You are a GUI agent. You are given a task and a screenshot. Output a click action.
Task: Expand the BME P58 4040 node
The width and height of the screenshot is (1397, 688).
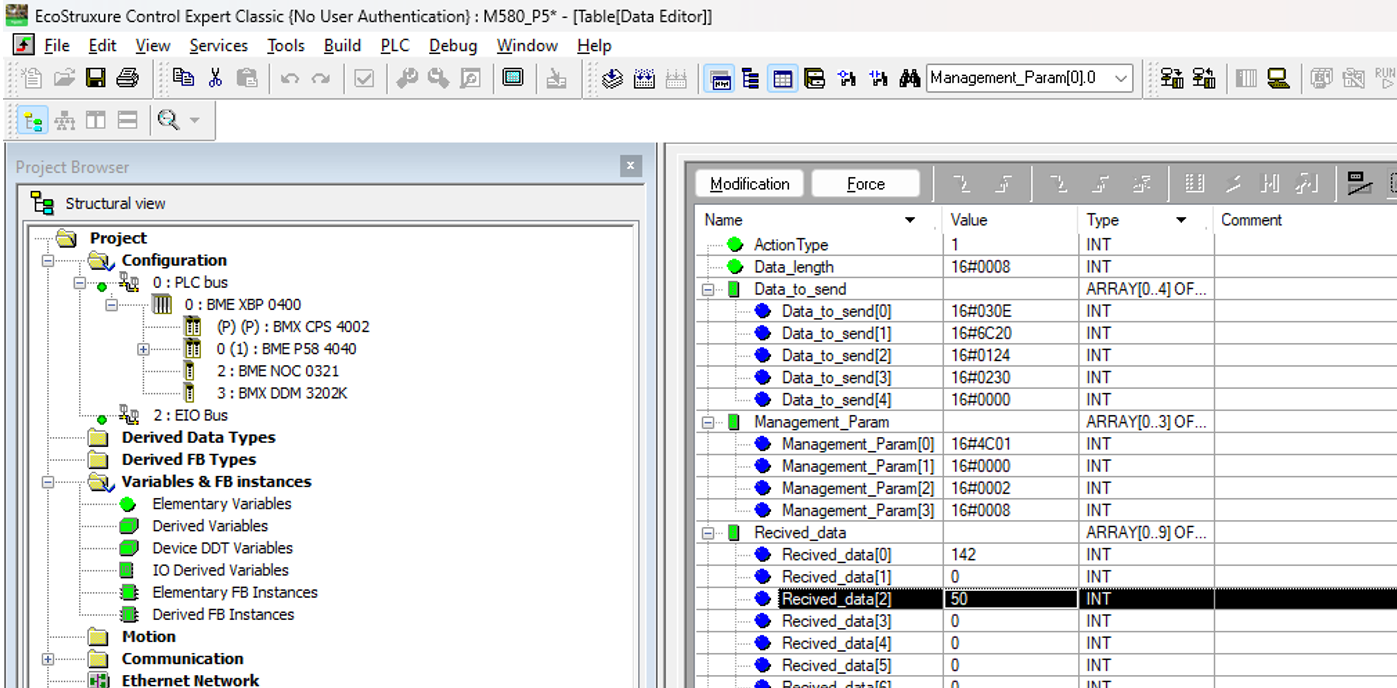(x=144, y=349)
